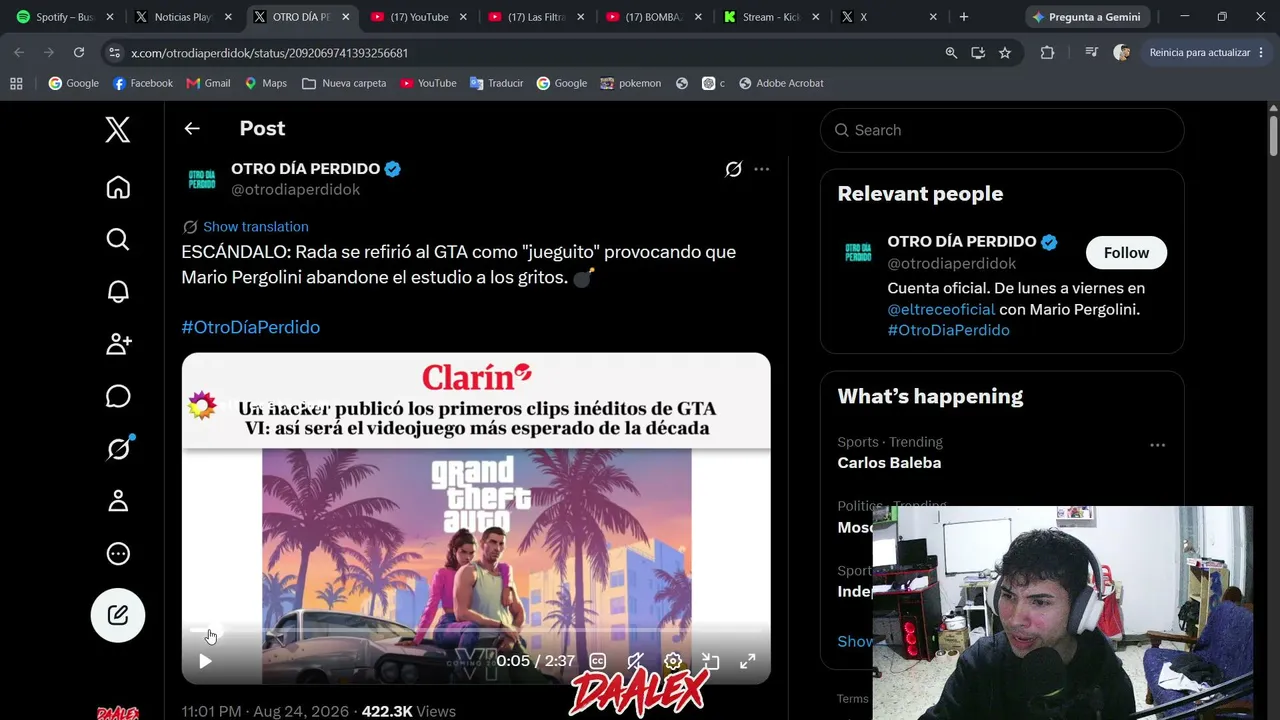Open Chat bubble icon in the X sidebar

tap(118, 397)
